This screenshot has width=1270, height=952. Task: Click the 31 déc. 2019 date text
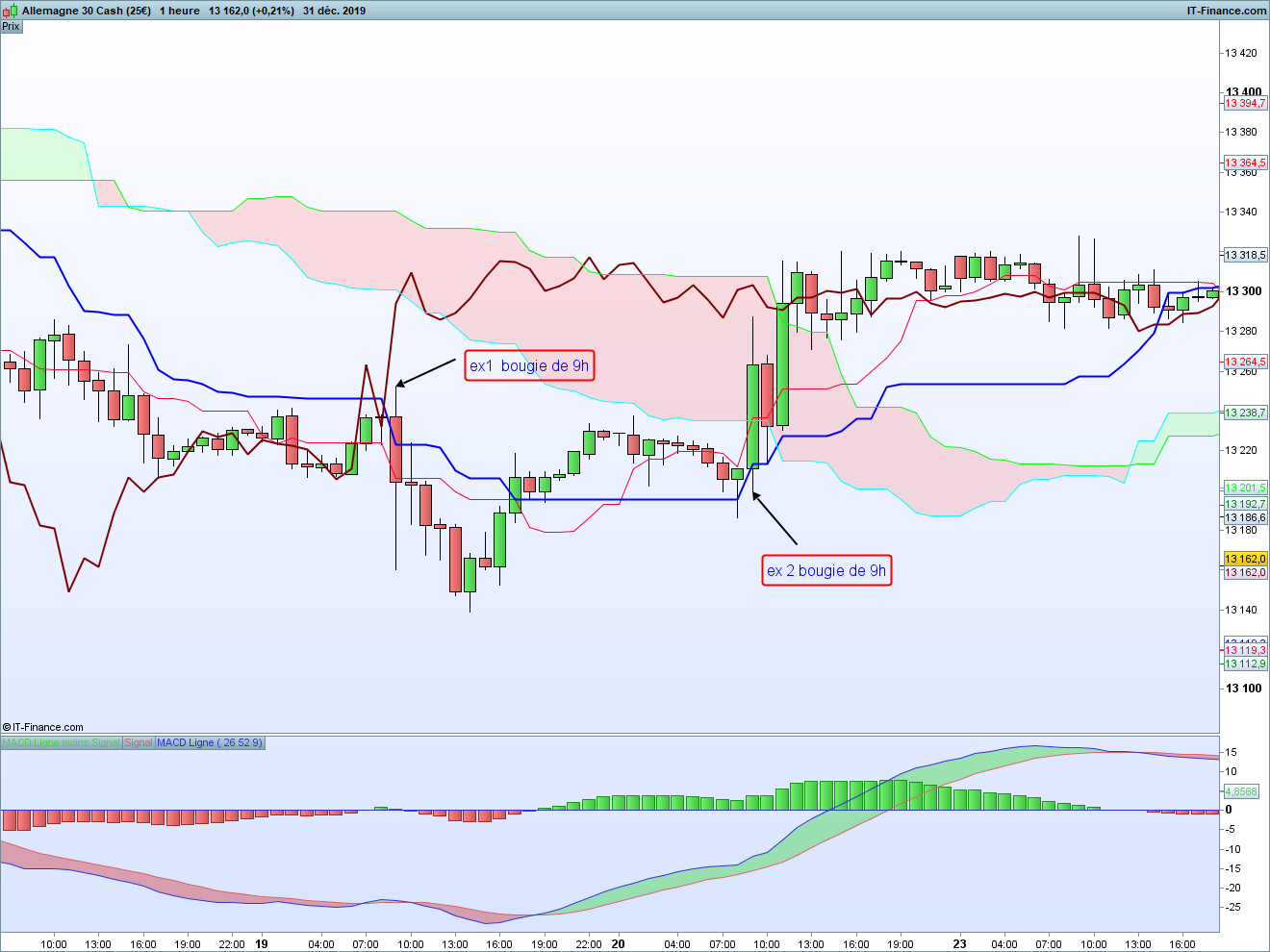pos(334,11)
